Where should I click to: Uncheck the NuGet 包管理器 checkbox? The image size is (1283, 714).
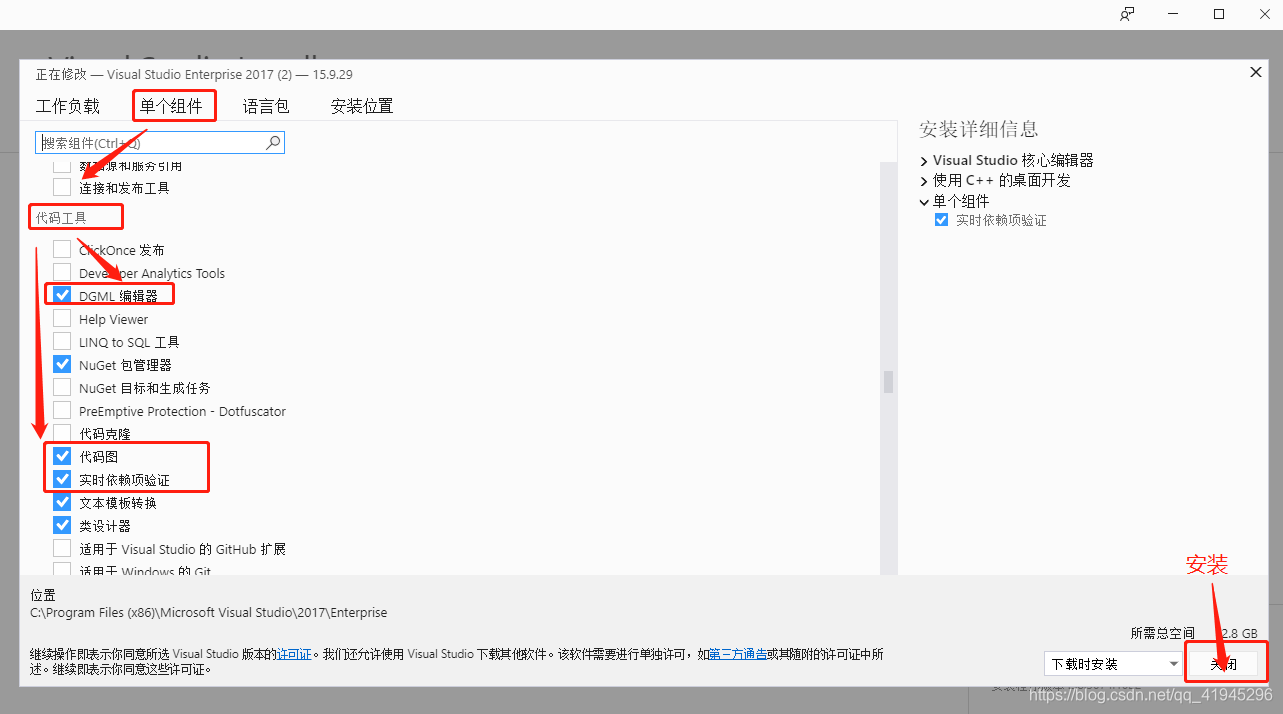(62, 364)
